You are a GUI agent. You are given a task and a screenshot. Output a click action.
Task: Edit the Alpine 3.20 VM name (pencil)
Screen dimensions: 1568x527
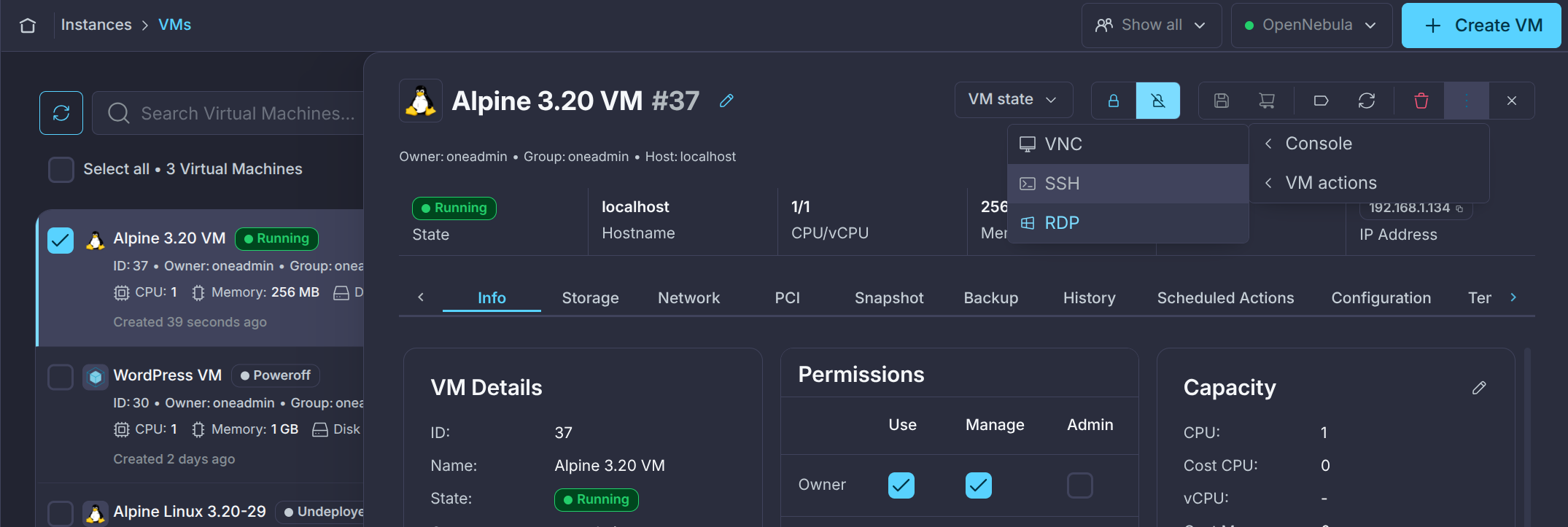(726, 101)
